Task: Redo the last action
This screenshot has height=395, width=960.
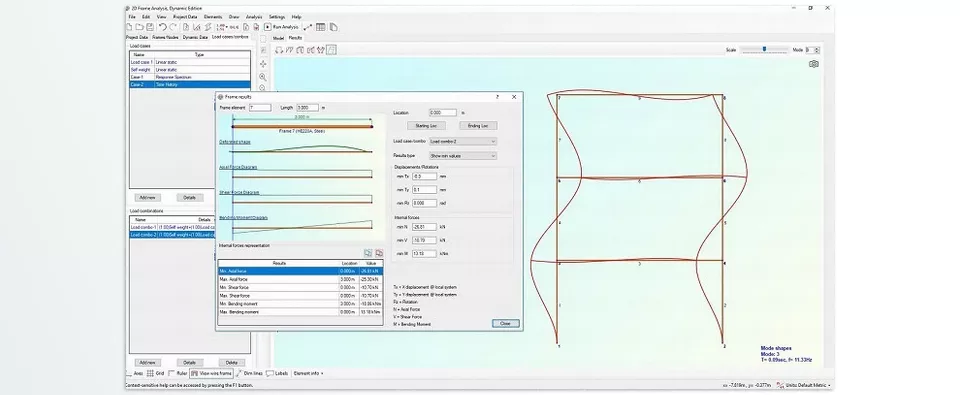Action: point(173,27)
